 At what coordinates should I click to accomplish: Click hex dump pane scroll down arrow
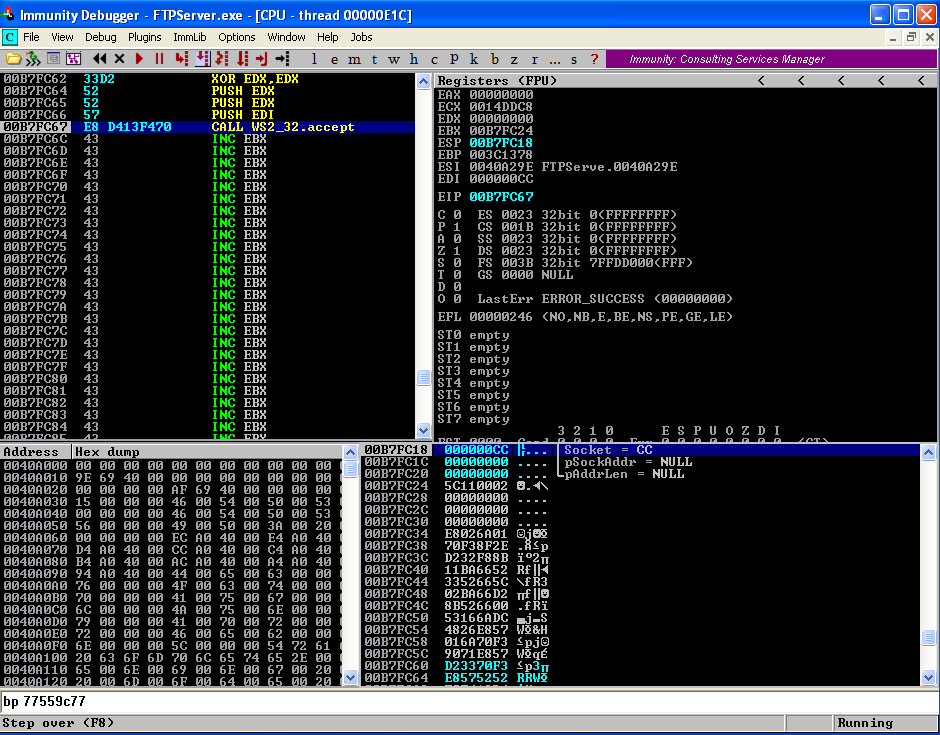(x=351, y=678)
